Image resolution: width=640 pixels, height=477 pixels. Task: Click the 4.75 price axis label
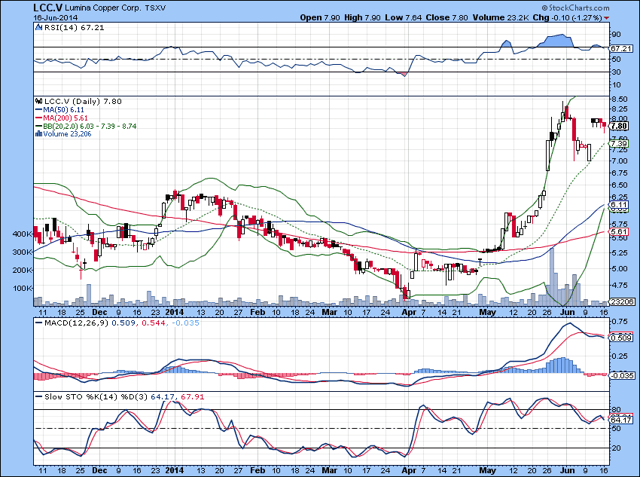[620, 284]
